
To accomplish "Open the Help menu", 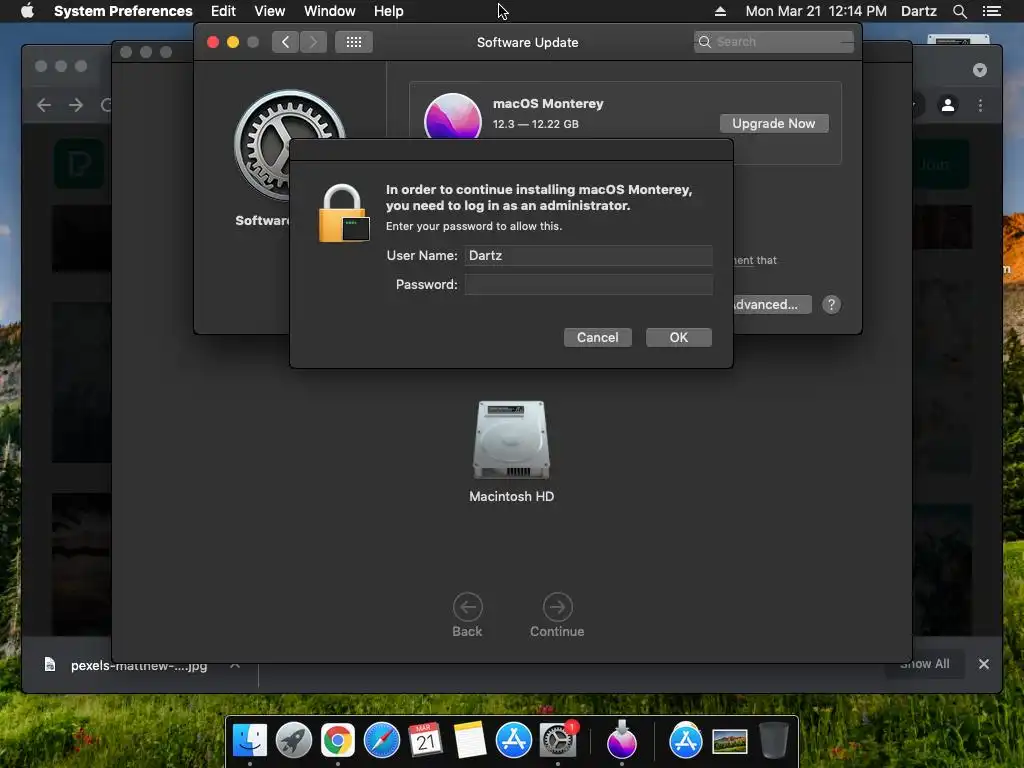I will pos(388,11).
